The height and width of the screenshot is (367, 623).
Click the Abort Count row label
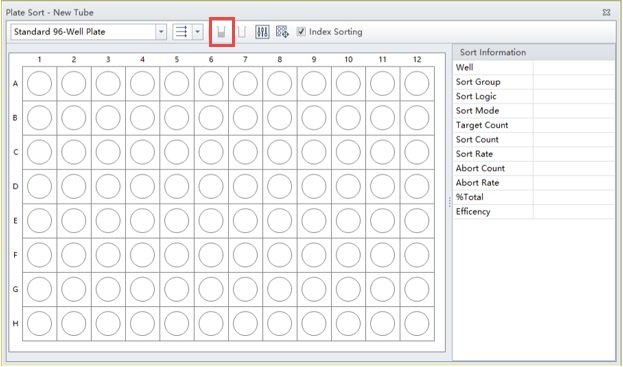480,168
